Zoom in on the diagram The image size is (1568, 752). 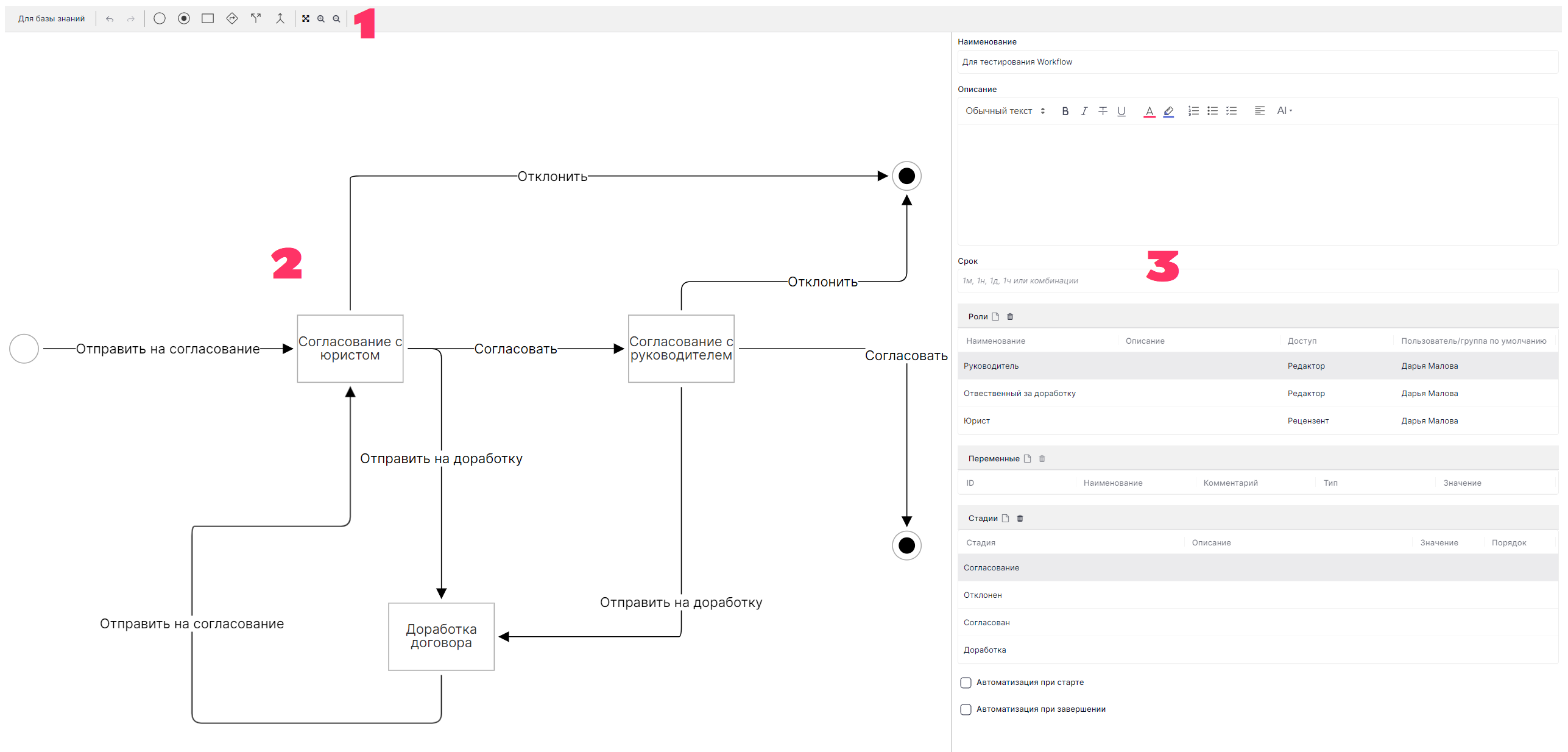pos(321,19)
